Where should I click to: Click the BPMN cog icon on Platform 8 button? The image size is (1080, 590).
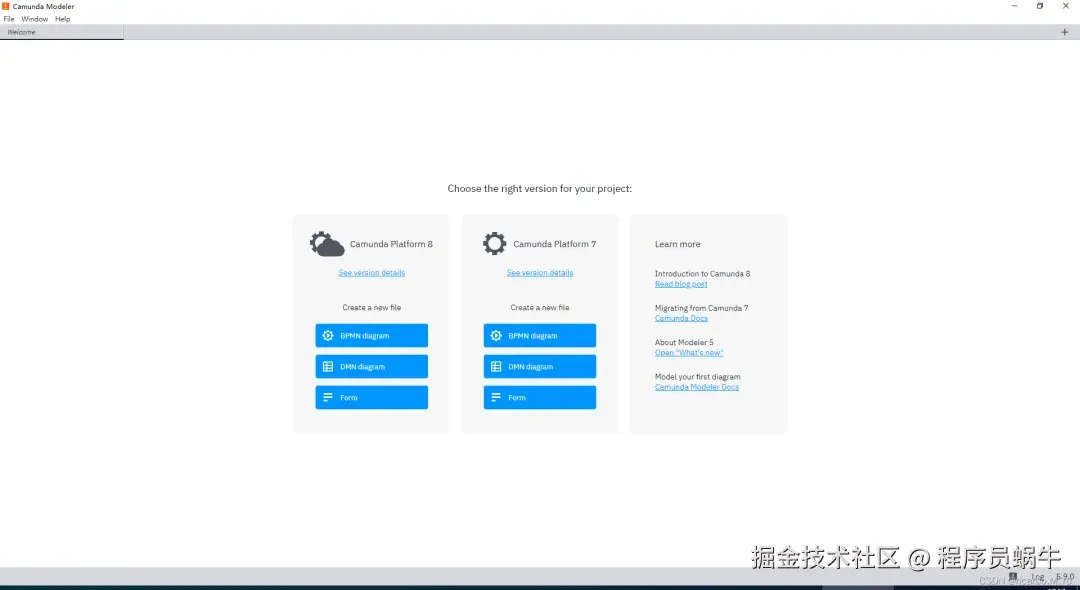click(x=328, y=335)
